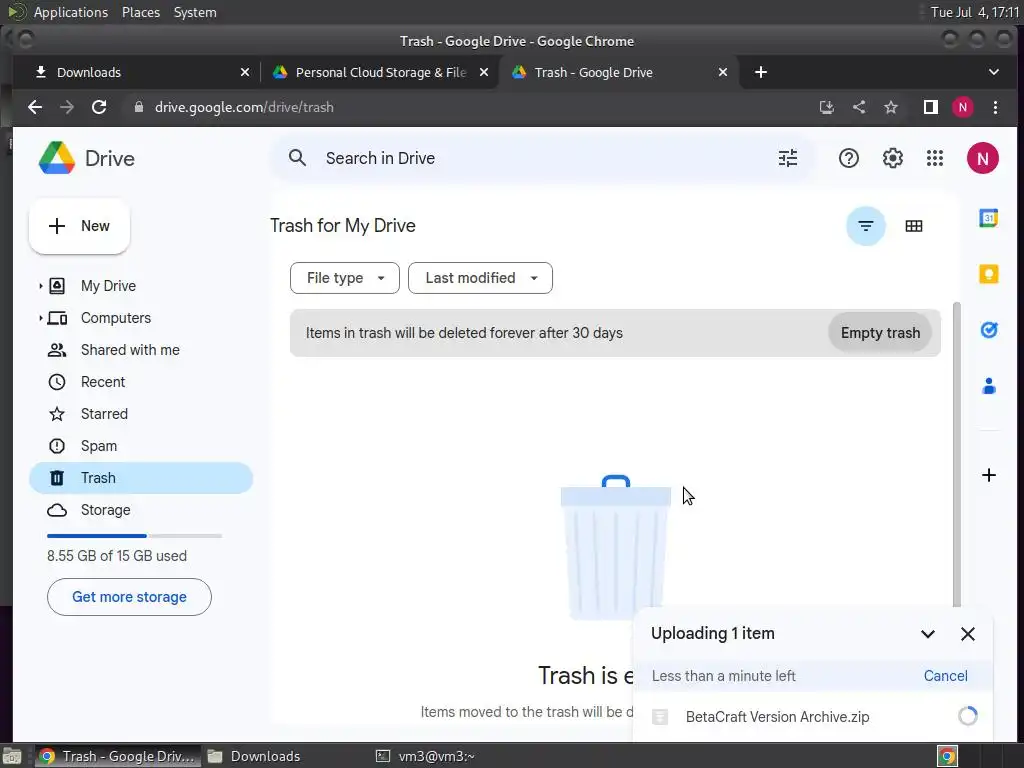Click the address bar URL
Screen dimensions: 1024x768
coord(244,107)
